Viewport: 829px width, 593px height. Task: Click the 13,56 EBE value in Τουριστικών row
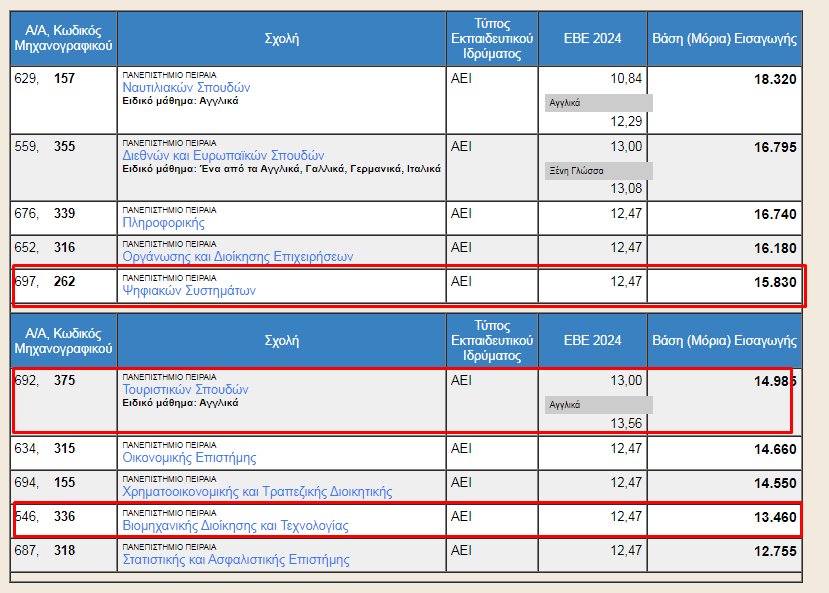tap(626, 423)
